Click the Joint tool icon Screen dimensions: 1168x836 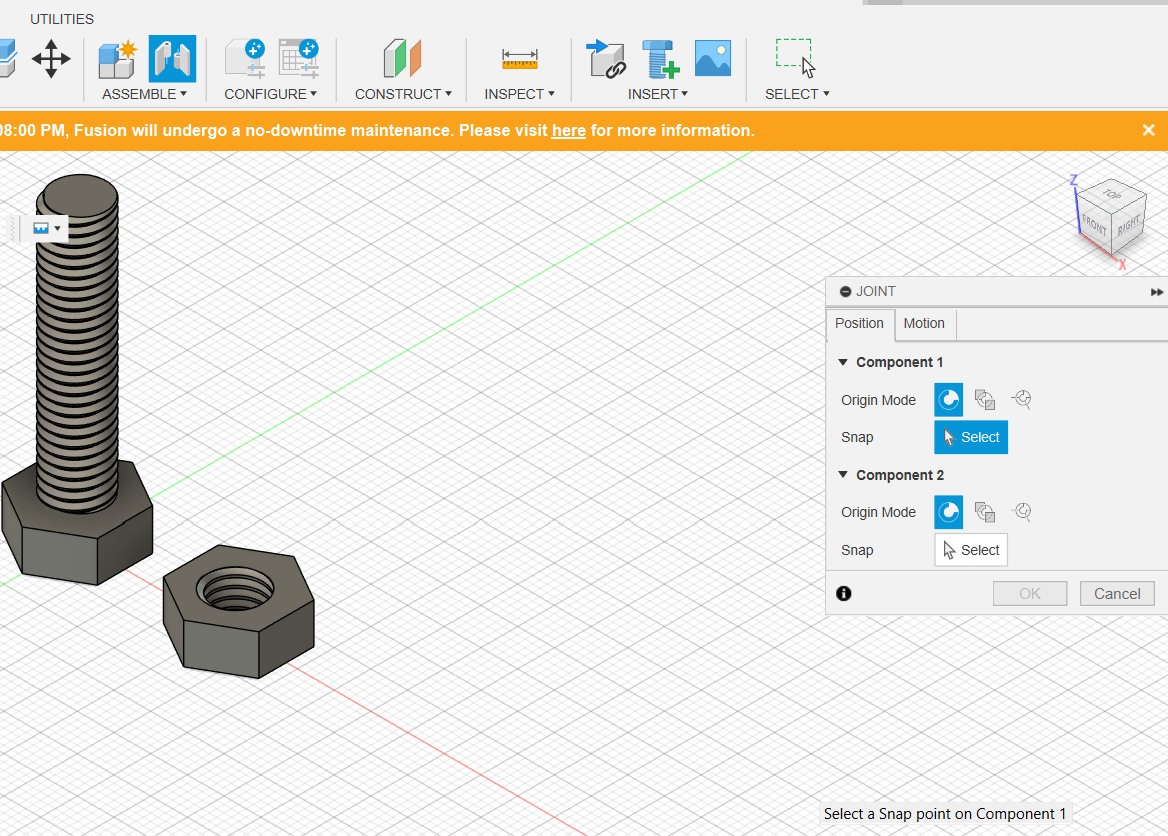[172, 59]
